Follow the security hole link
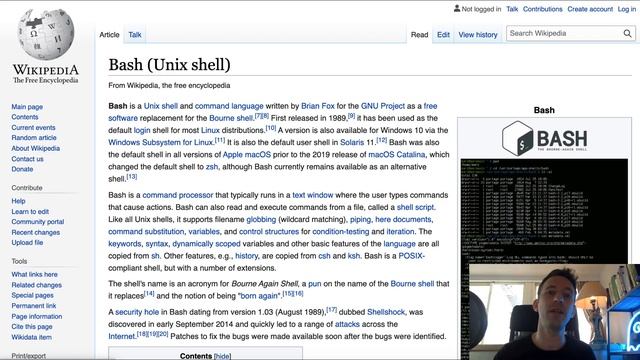 (137, 312)
